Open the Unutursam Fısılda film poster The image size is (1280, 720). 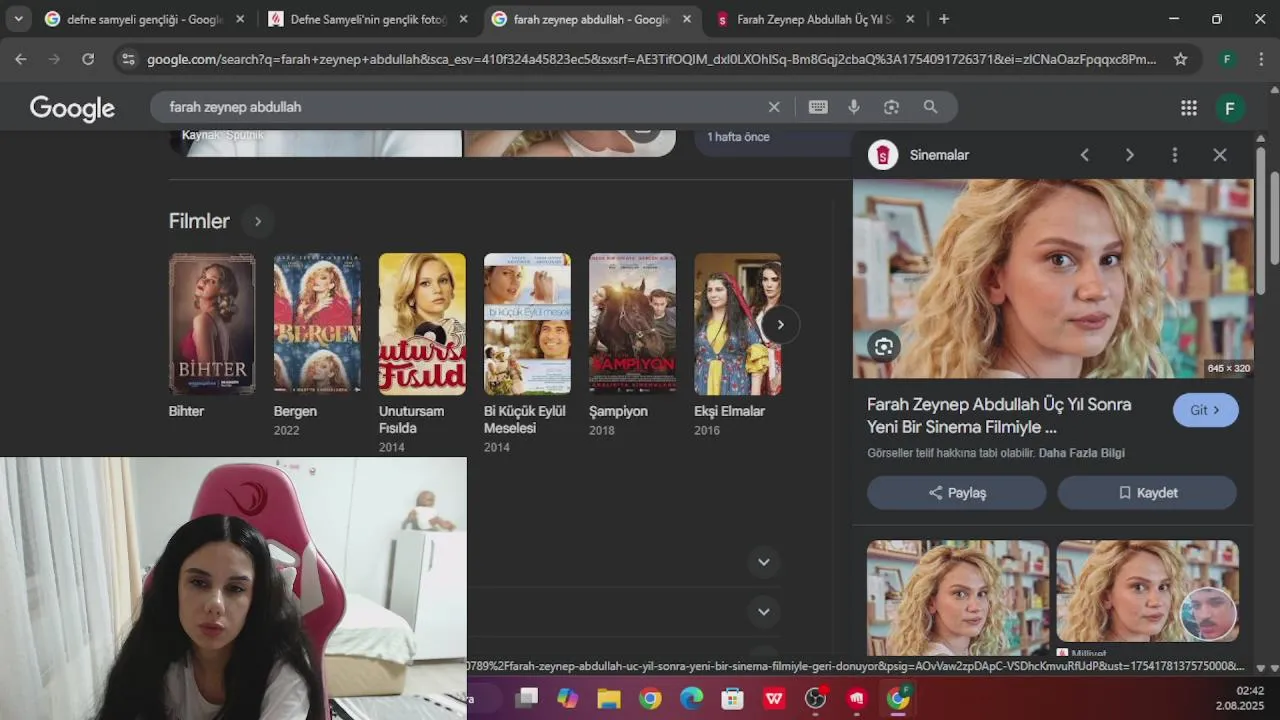click(422, 324)
